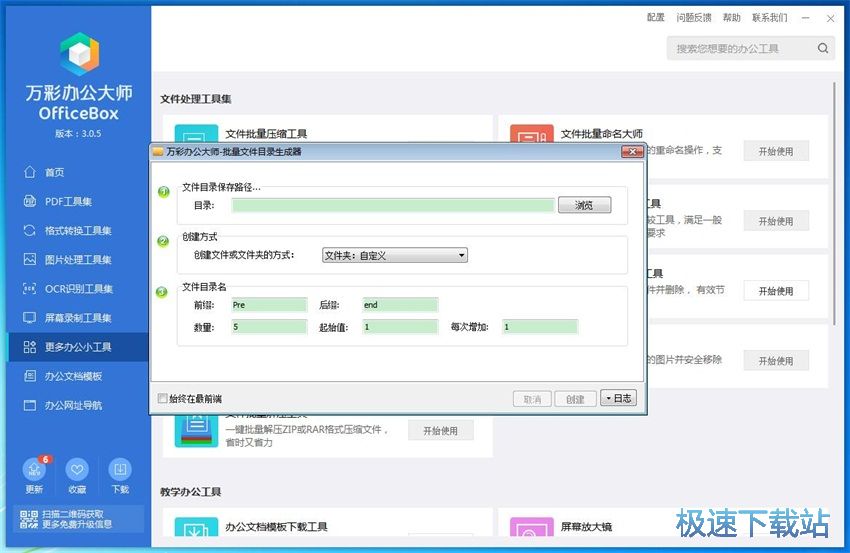Click the 下载 download icon
This screenshot has height=553, width=850.
coord(120,470)
